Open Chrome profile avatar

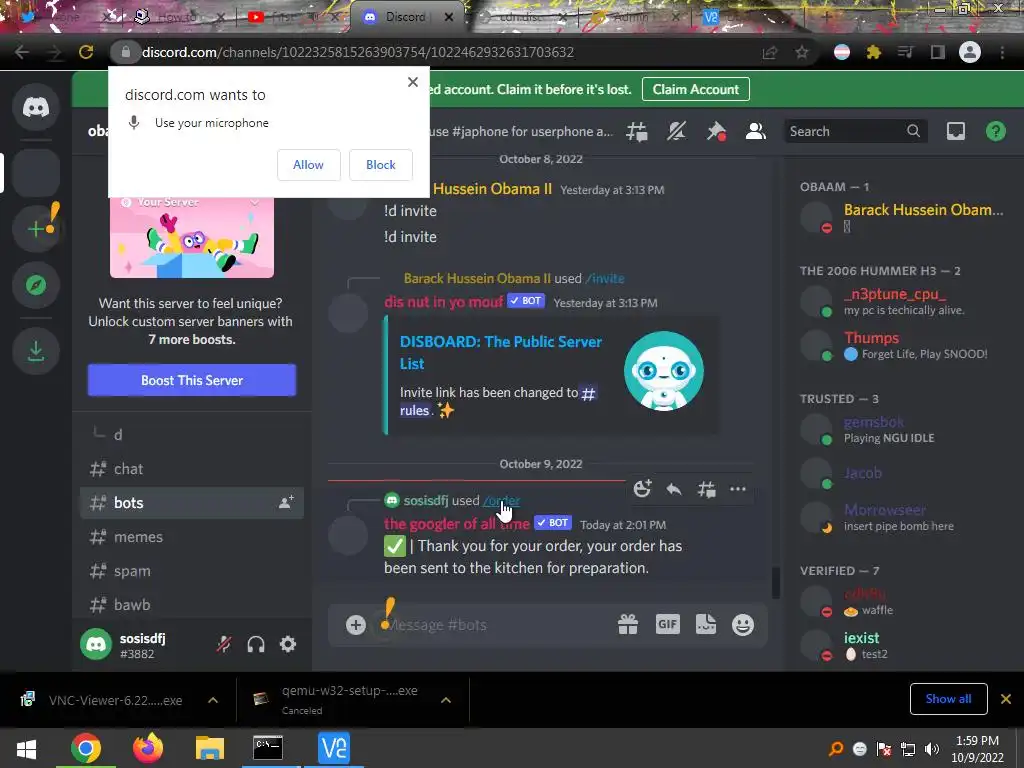970,52
